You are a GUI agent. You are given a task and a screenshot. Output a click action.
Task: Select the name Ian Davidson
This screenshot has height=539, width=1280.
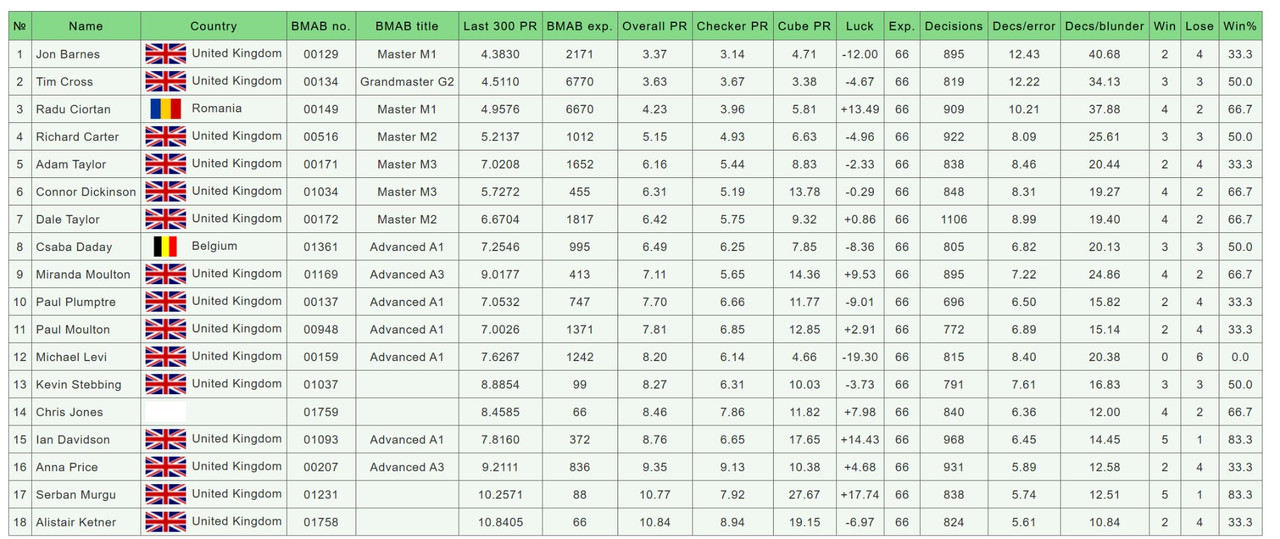[x=71, y=439]
